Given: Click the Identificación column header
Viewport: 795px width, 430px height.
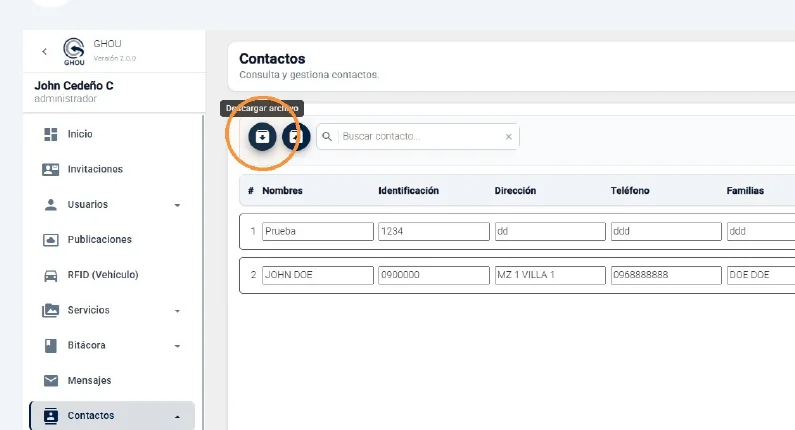Looking at the screenshot, I should 409,191.
